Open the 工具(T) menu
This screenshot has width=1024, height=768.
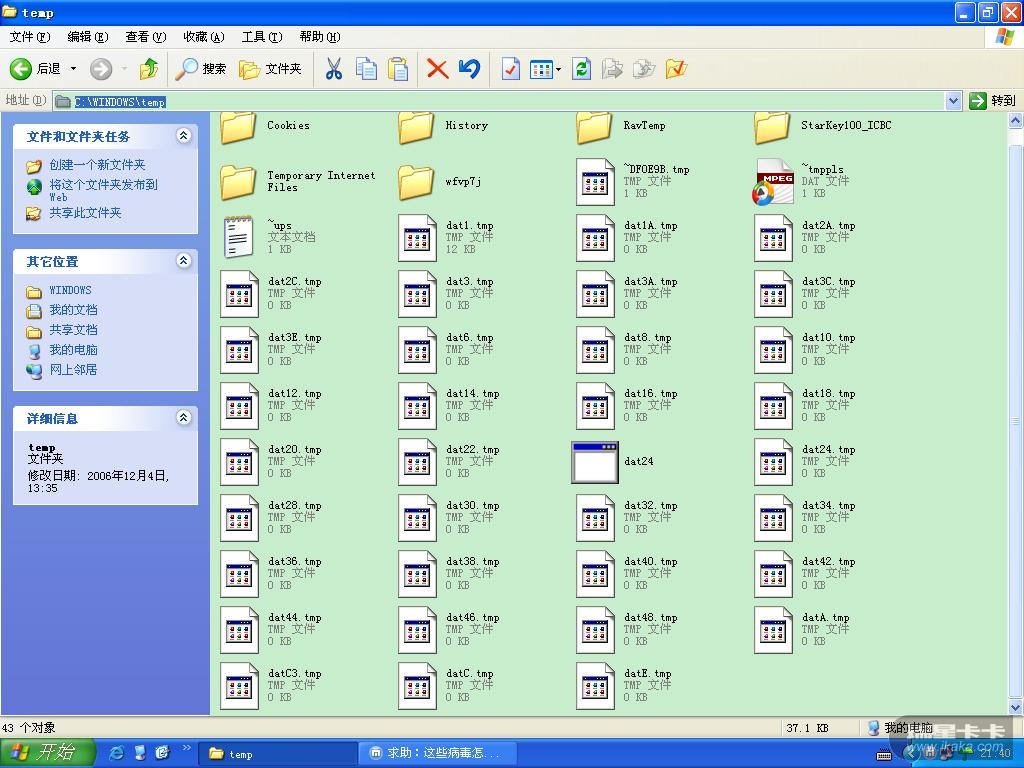click(261, 37)
